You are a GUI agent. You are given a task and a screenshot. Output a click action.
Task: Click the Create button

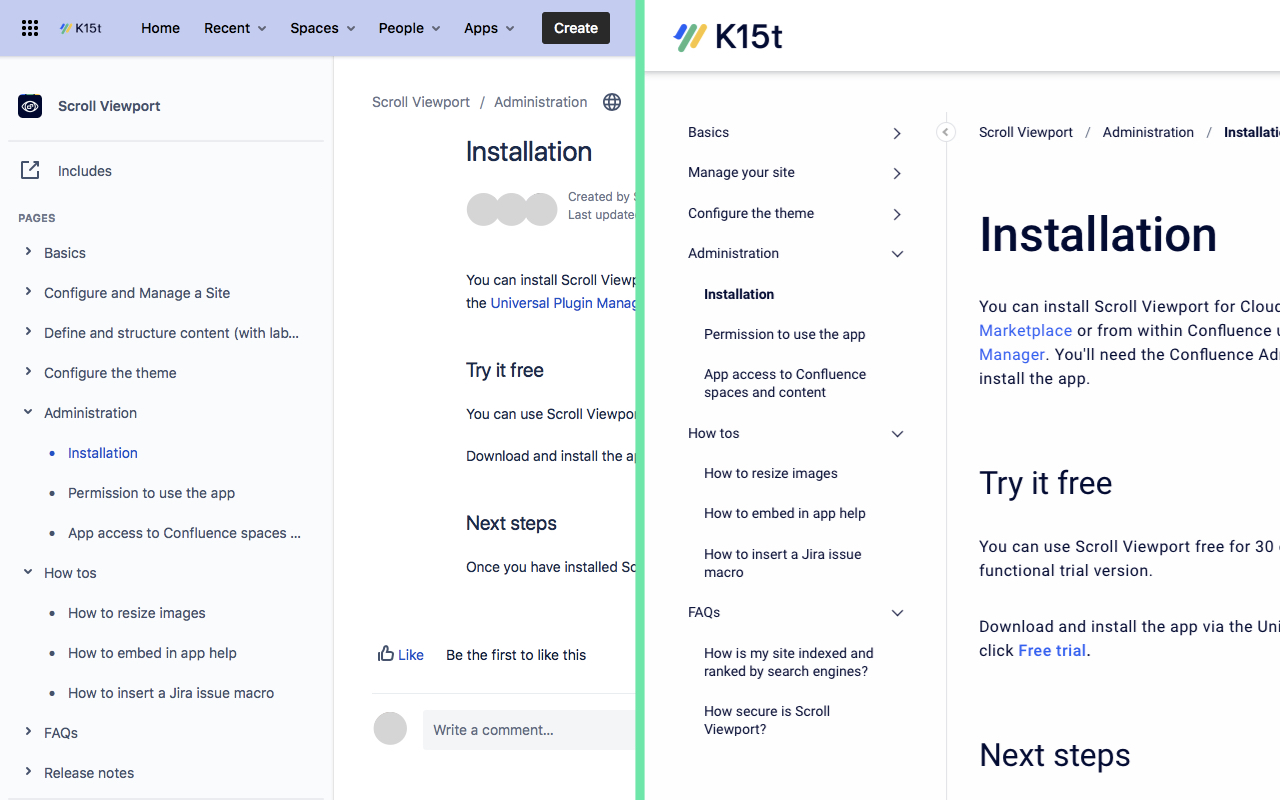(x=576, y=28)
